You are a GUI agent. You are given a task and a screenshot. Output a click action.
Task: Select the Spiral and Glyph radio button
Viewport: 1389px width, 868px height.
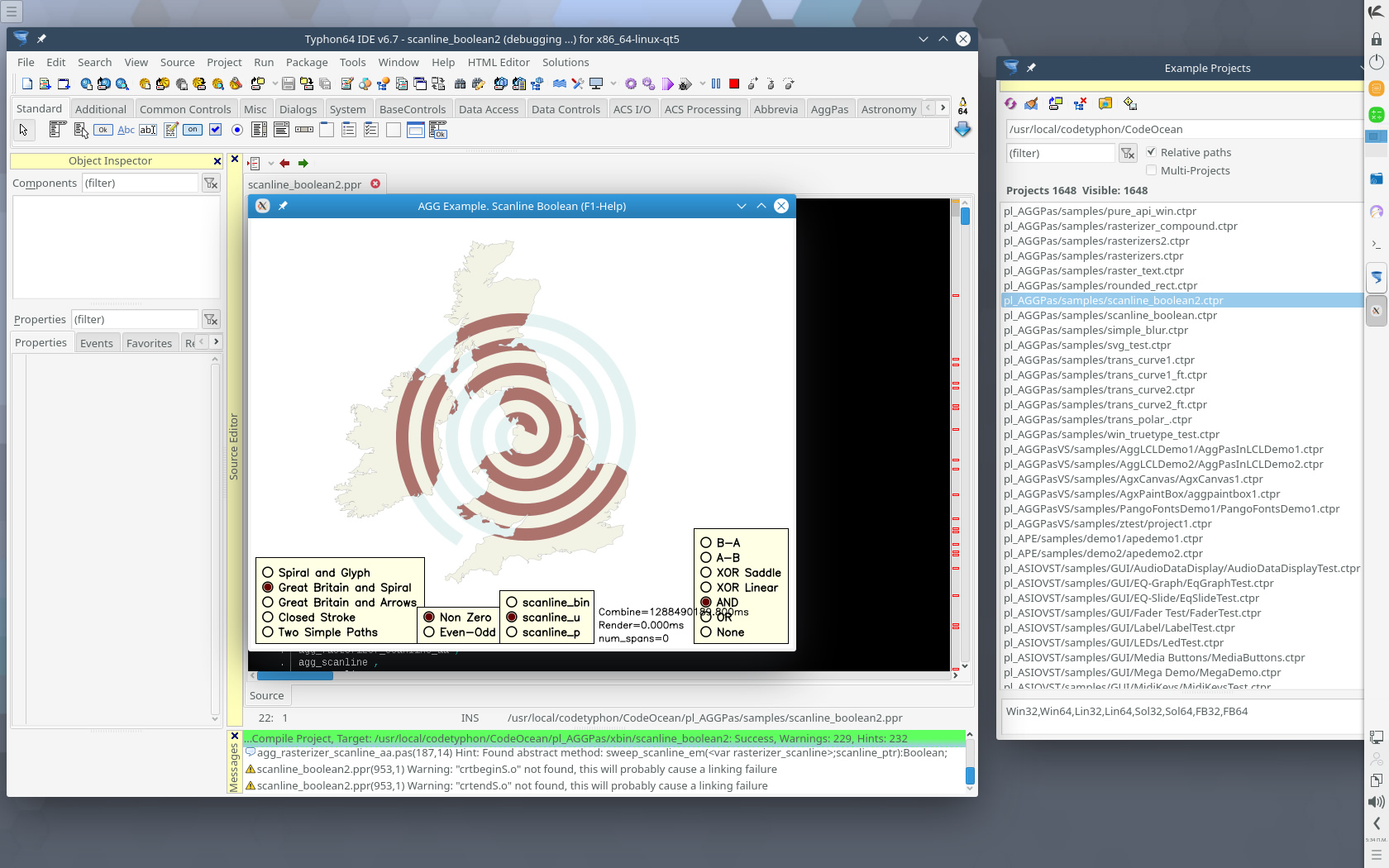[268, 572]
